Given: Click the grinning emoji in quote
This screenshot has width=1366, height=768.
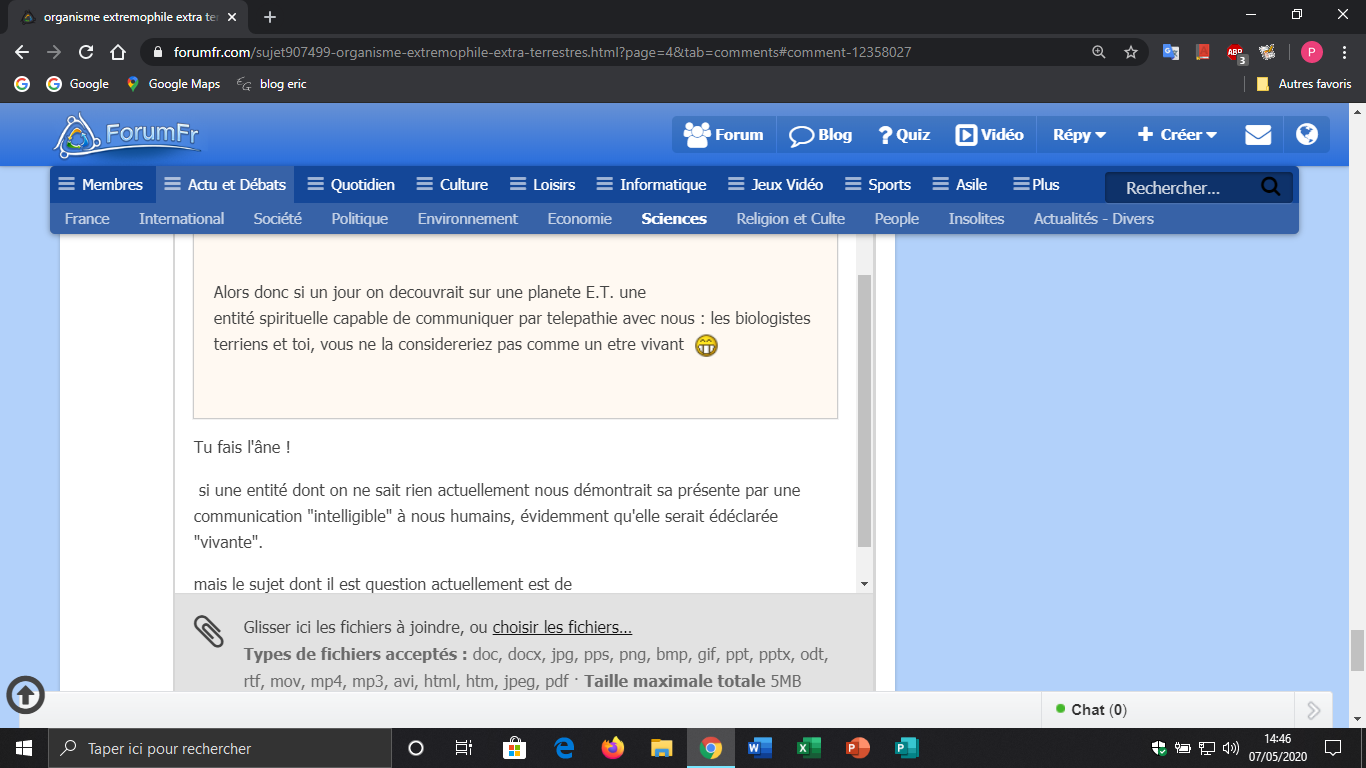Looking at the screenshot, I should pos(706,346).
